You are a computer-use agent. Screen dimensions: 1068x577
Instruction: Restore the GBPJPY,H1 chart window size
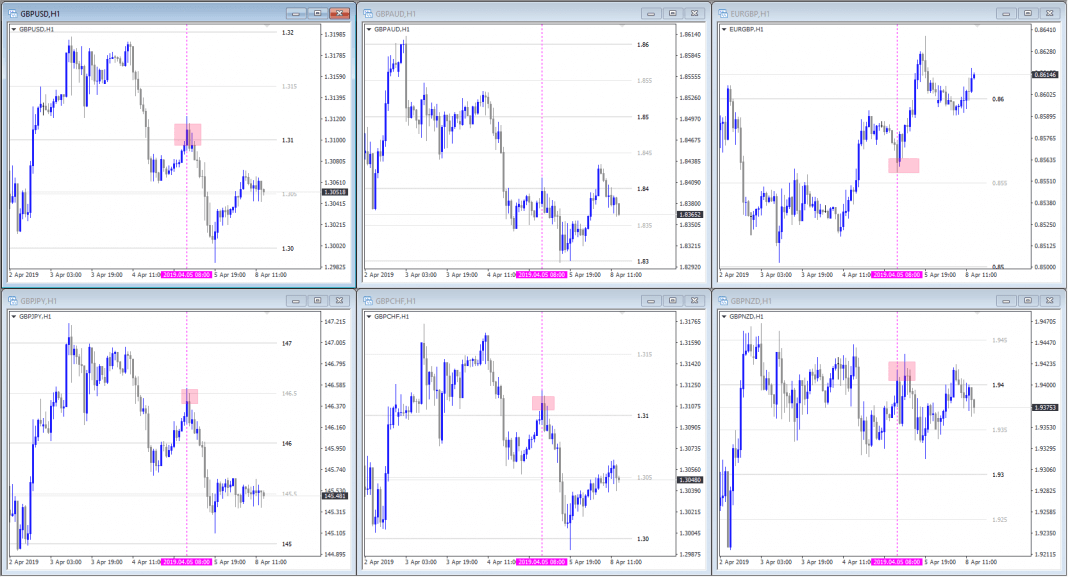(x=318, y=300)
